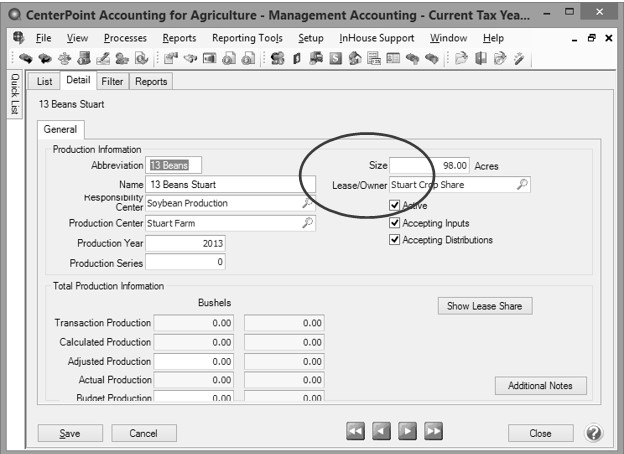Click the document with clock toolbar icon

pyautogui.click(x=141, y=59)
